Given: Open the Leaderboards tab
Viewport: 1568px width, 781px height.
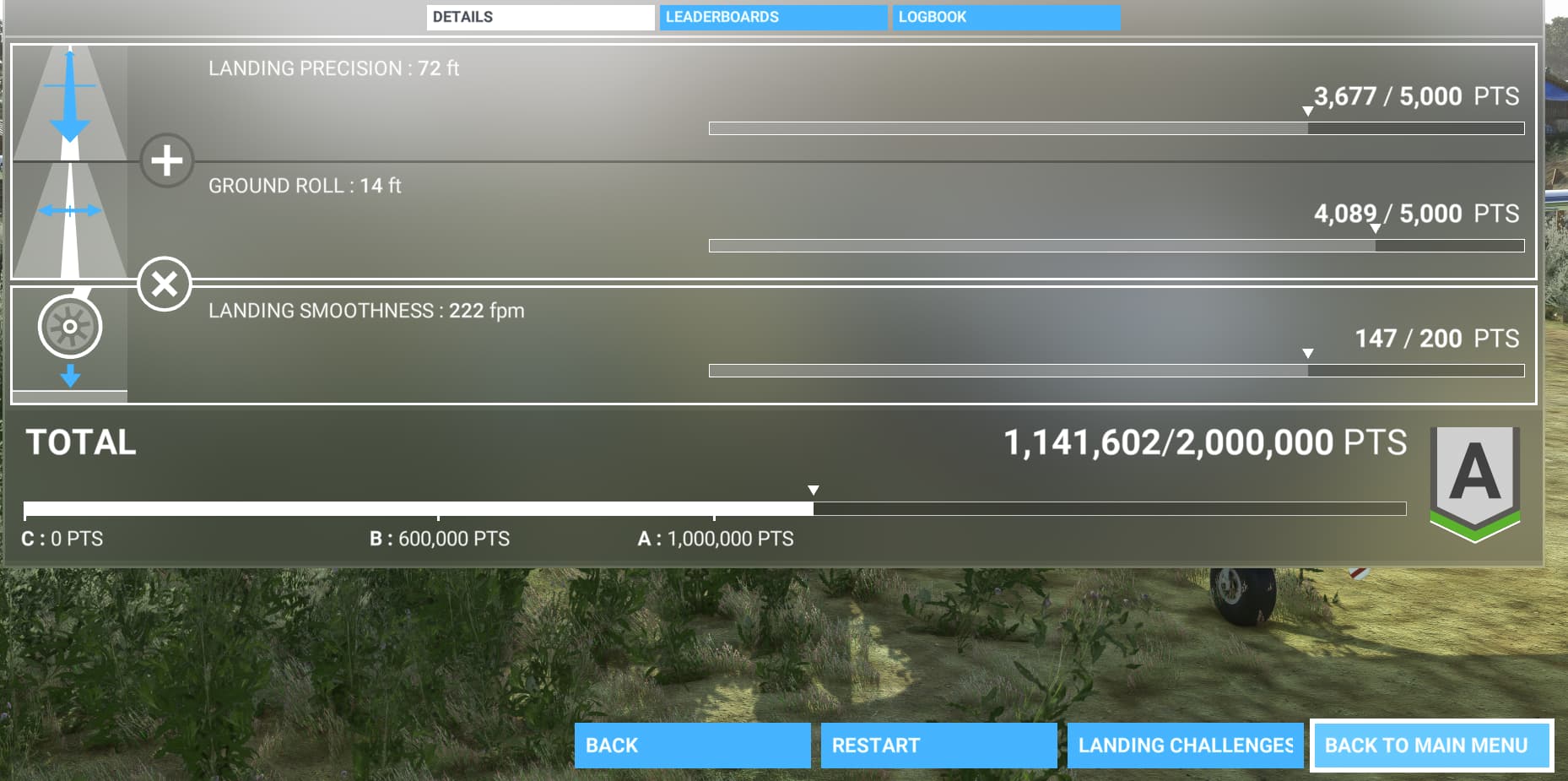Looking at the screenshot, I should pos(773,17).
